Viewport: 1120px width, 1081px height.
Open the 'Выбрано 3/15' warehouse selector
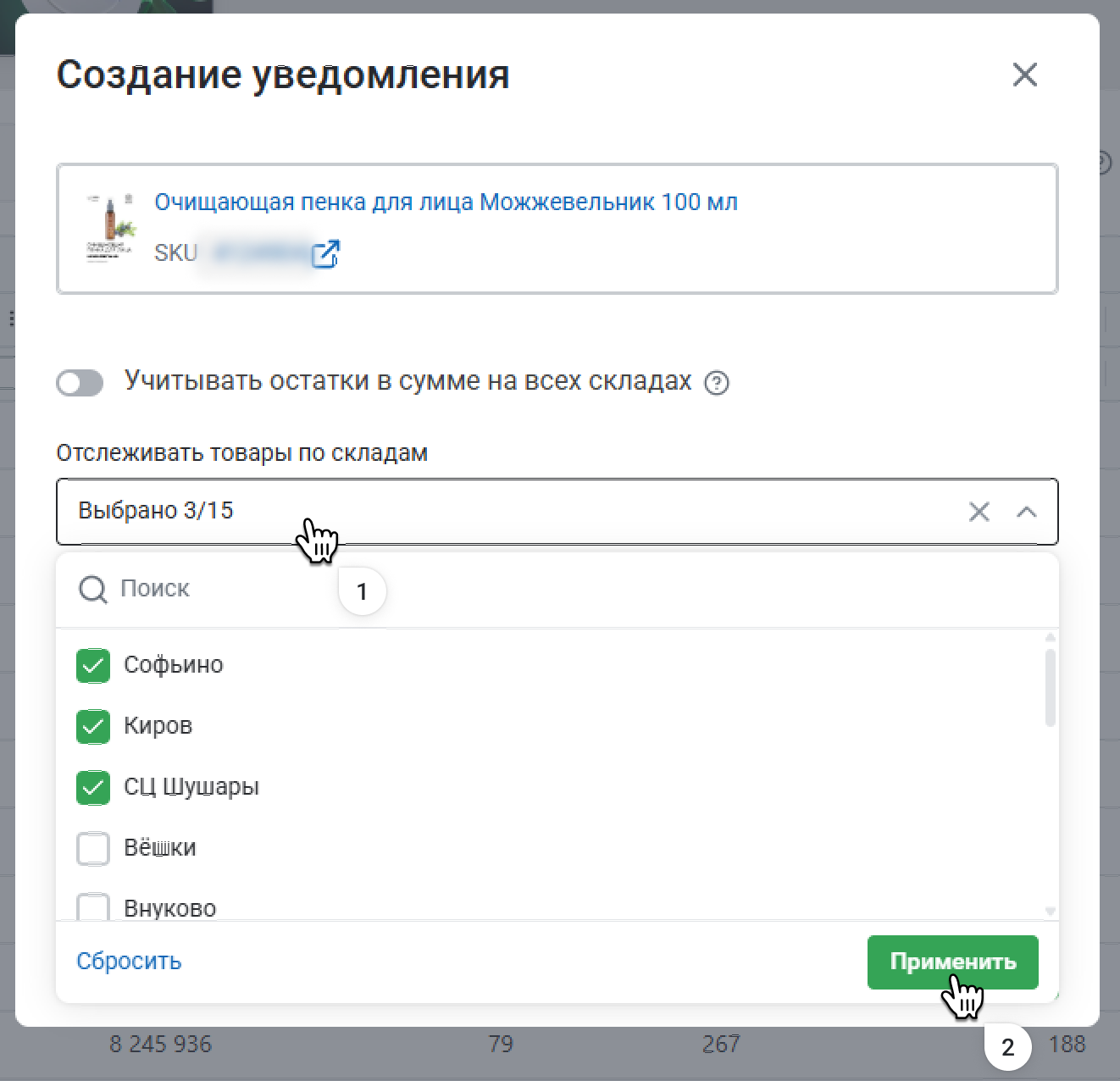508,512
